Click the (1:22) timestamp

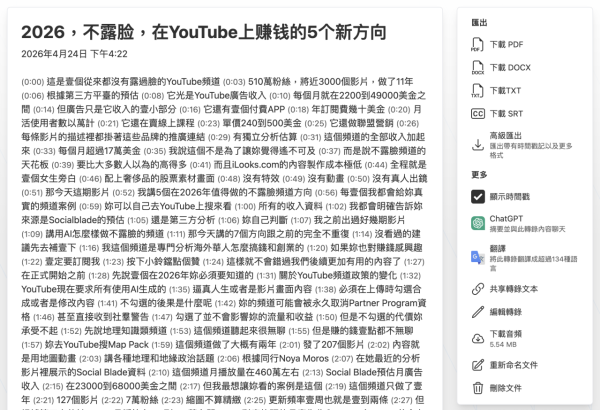(32, 262)
